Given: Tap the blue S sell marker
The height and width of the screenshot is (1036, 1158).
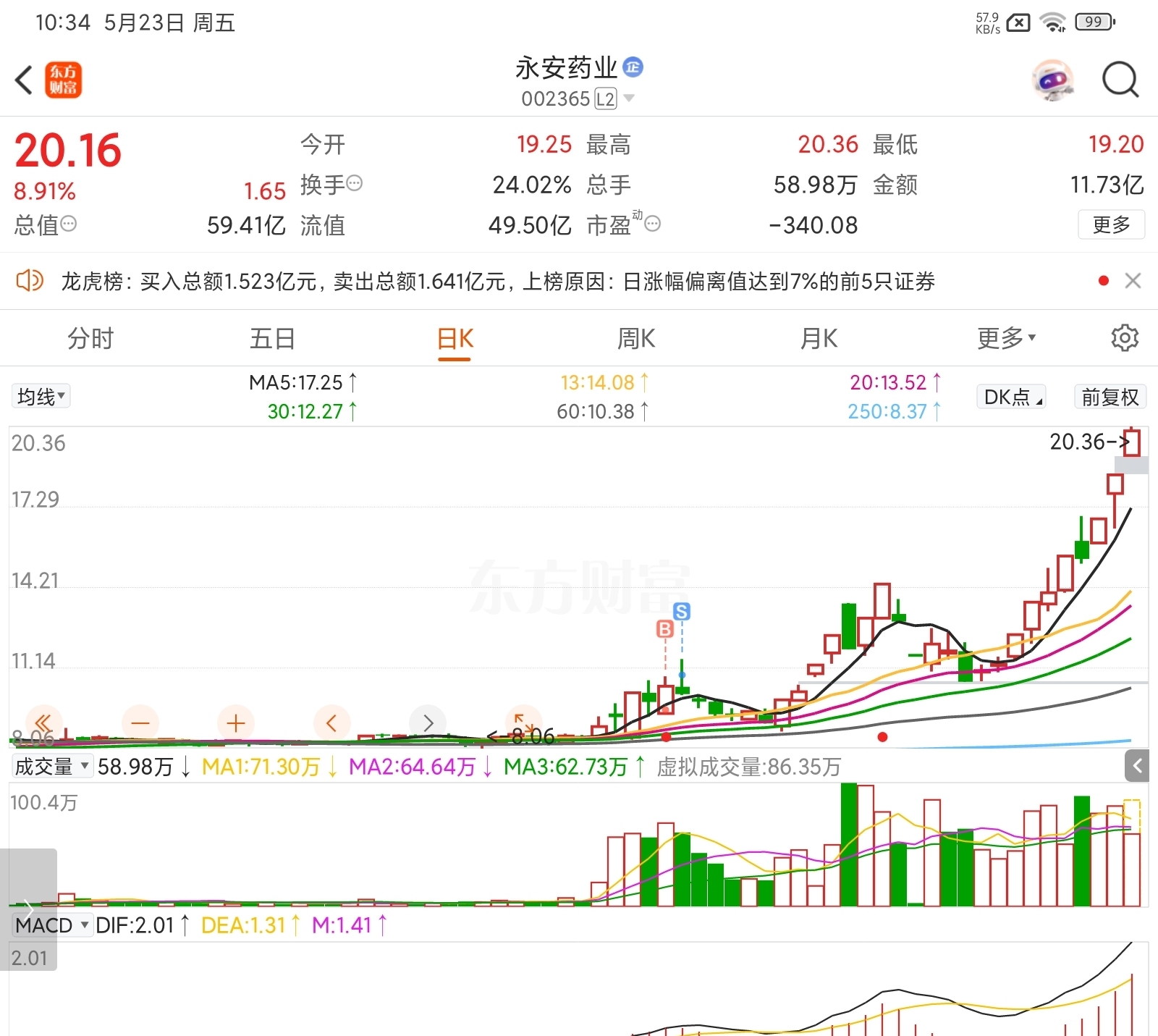Looking at the screenshot, I should pyautogui.click(x=682, y=612).
